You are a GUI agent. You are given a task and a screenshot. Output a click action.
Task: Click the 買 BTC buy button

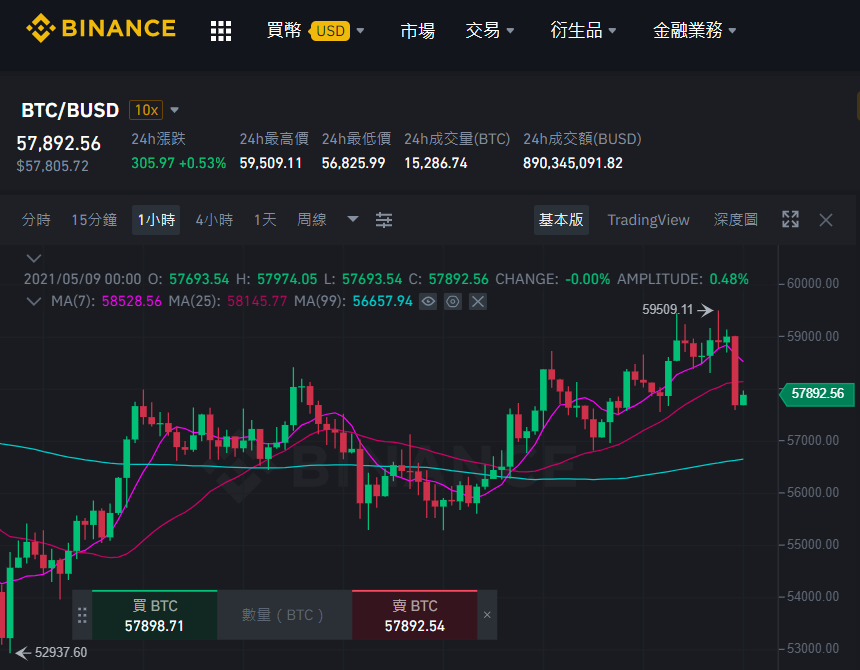pos(155,615)
